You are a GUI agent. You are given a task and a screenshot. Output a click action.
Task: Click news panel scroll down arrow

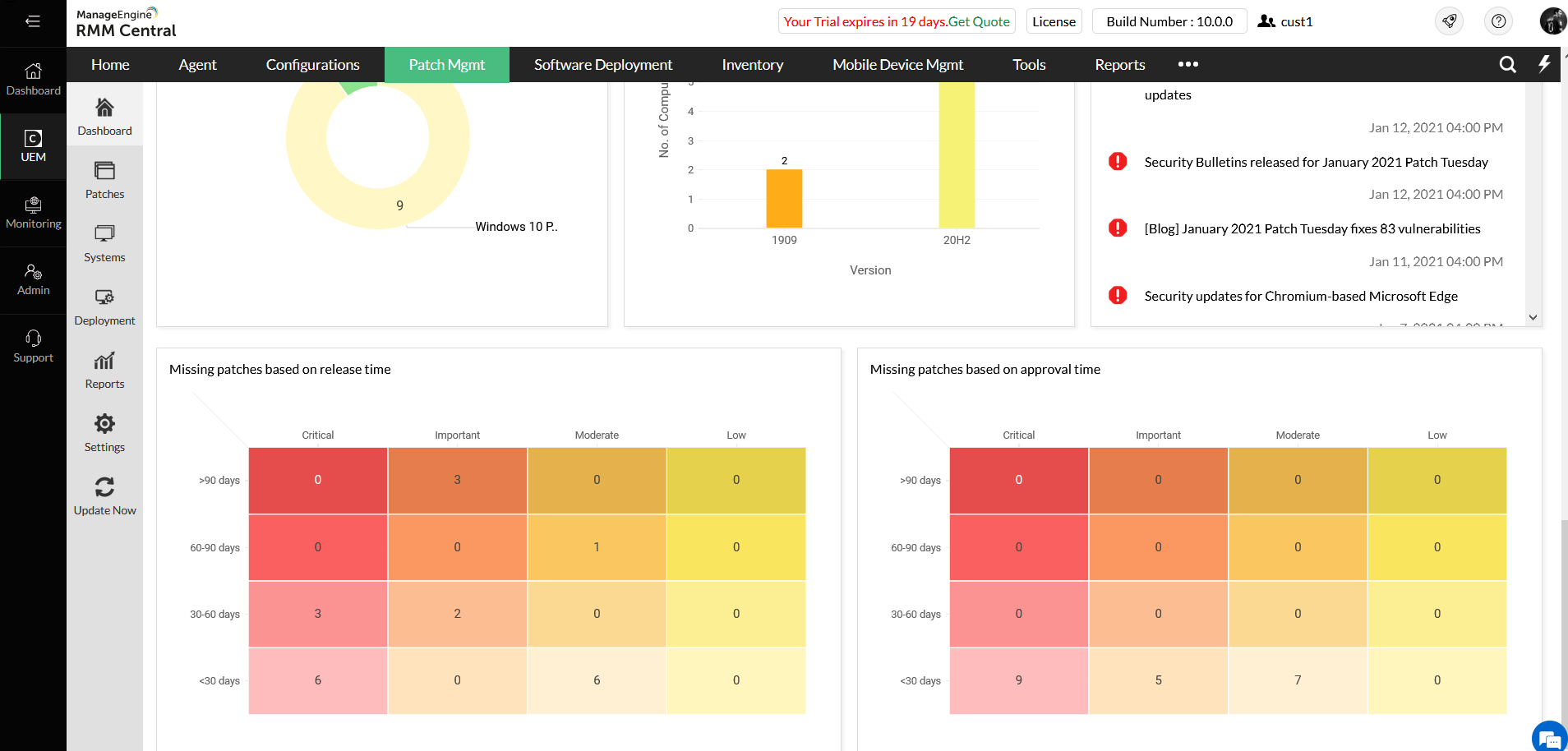tap(1533, 317)
